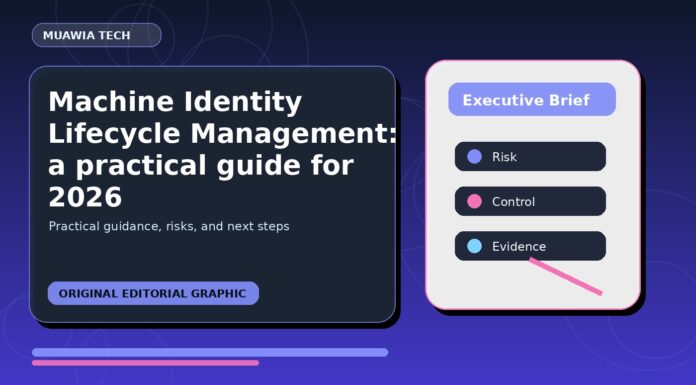Click the MUAWIA TECH badge
Viewport: 696px width, 385px height.
click(97, 35)
